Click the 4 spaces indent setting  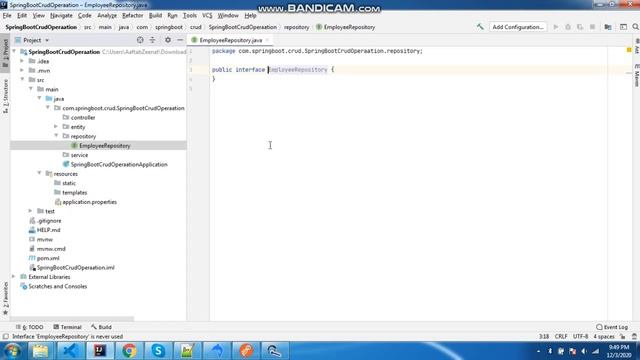coord(604,337)
